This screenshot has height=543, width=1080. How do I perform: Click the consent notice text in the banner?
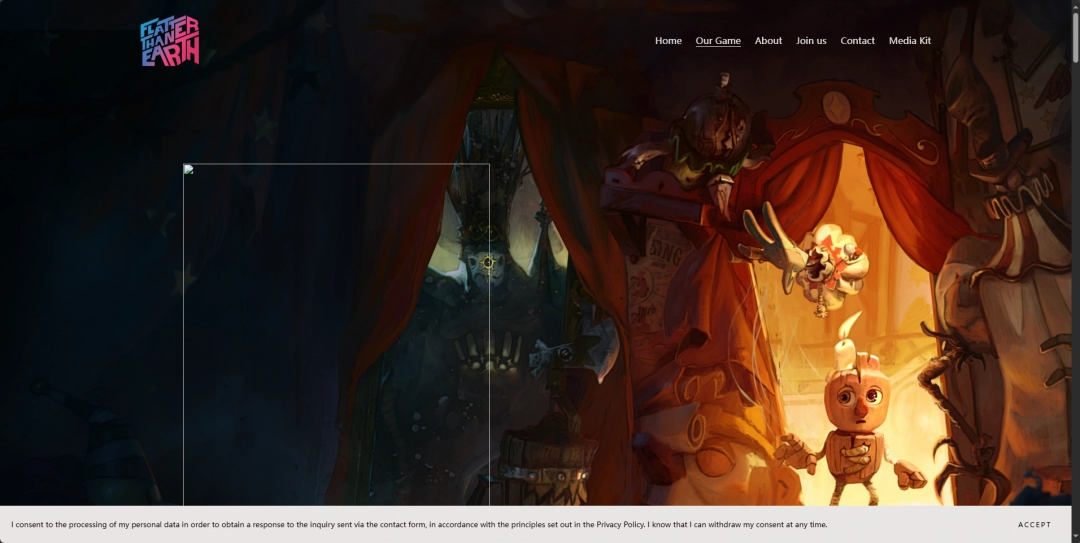[419, 524]
